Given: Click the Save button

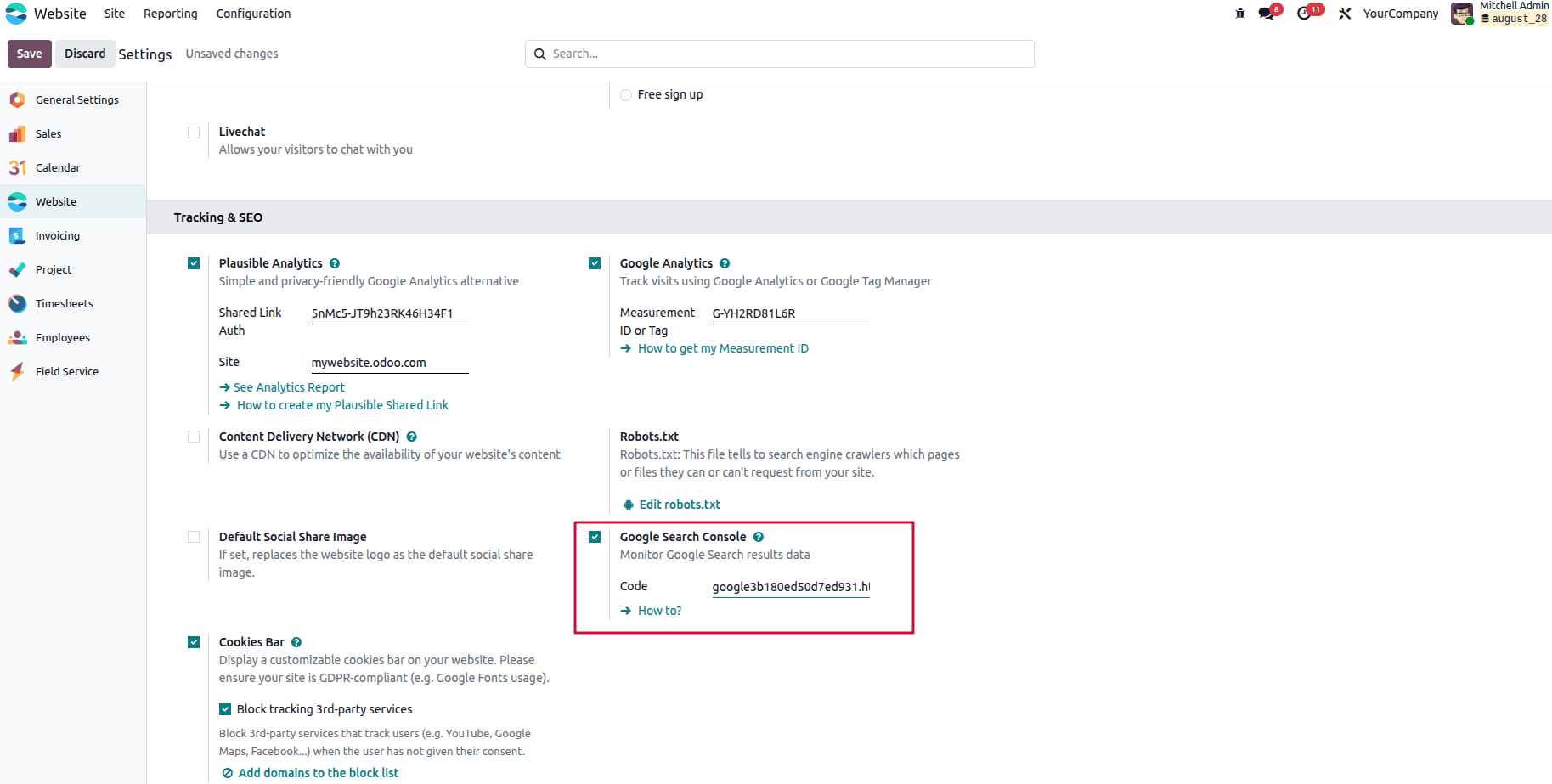Looking at the screenshot, I should 30,54.
